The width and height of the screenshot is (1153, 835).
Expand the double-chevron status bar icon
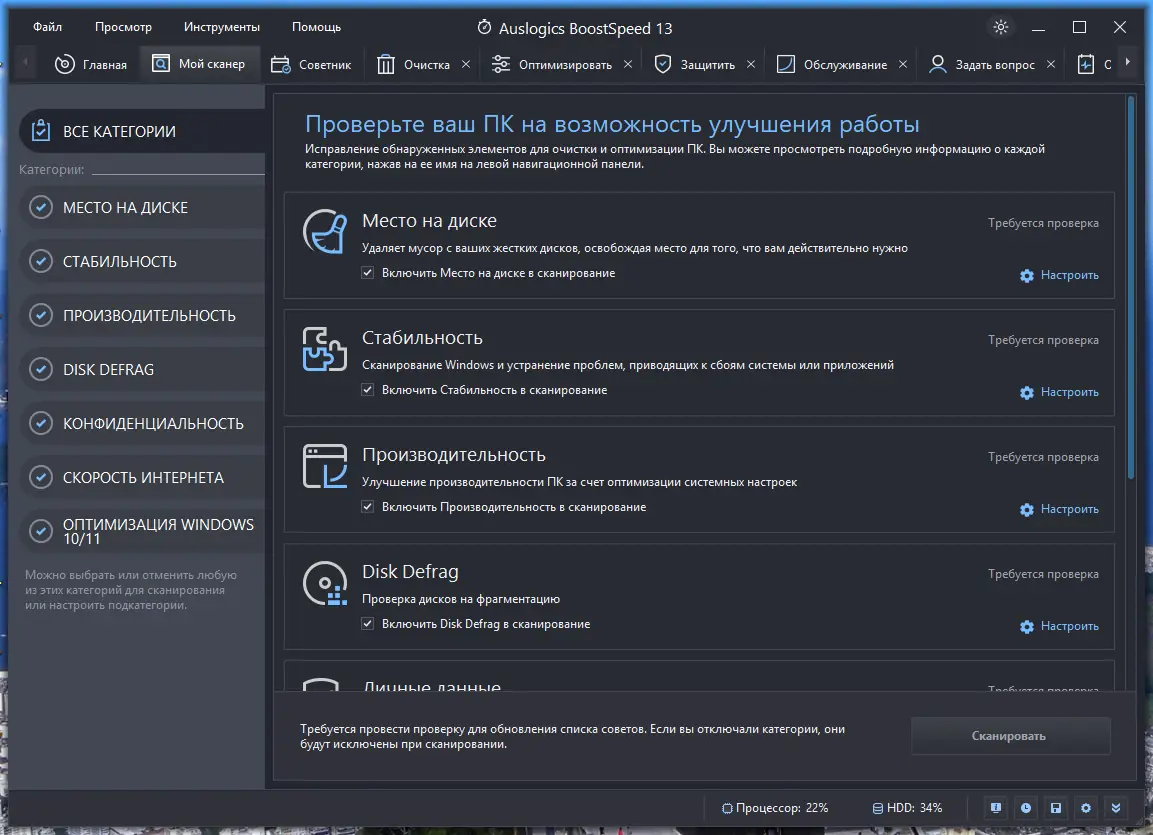tap(1115, 808)
